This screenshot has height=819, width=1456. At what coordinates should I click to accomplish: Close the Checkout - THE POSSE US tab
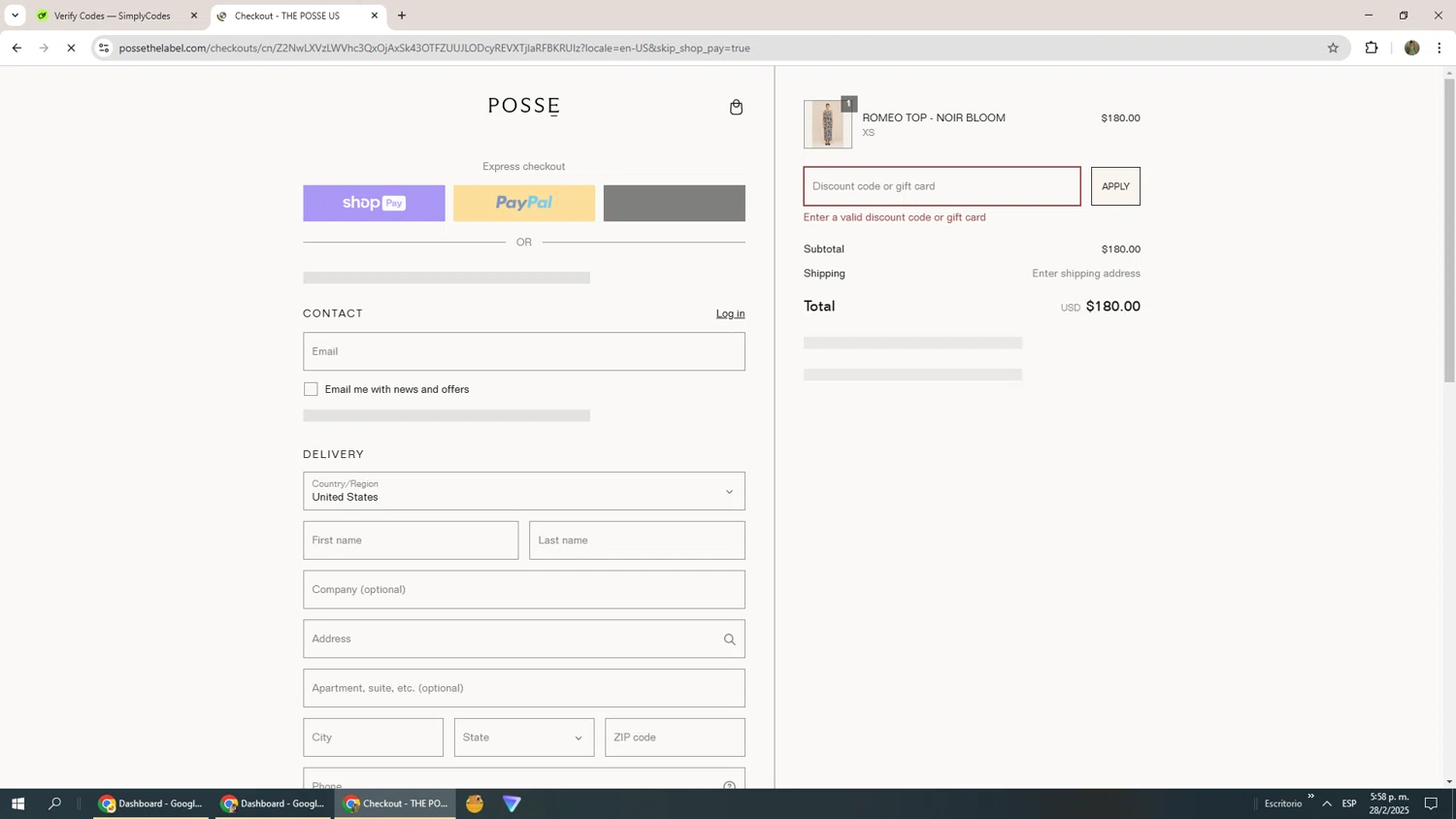[x=375, y=16]
